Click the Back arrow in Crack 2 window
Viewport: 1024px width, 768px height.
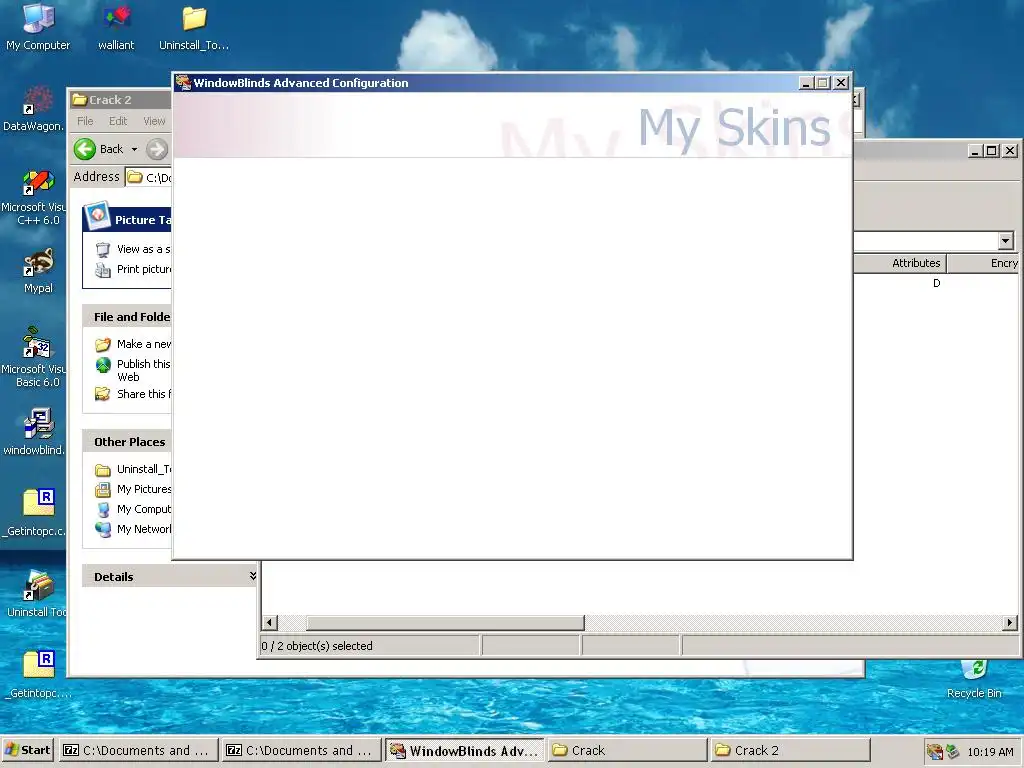(85, 149)
